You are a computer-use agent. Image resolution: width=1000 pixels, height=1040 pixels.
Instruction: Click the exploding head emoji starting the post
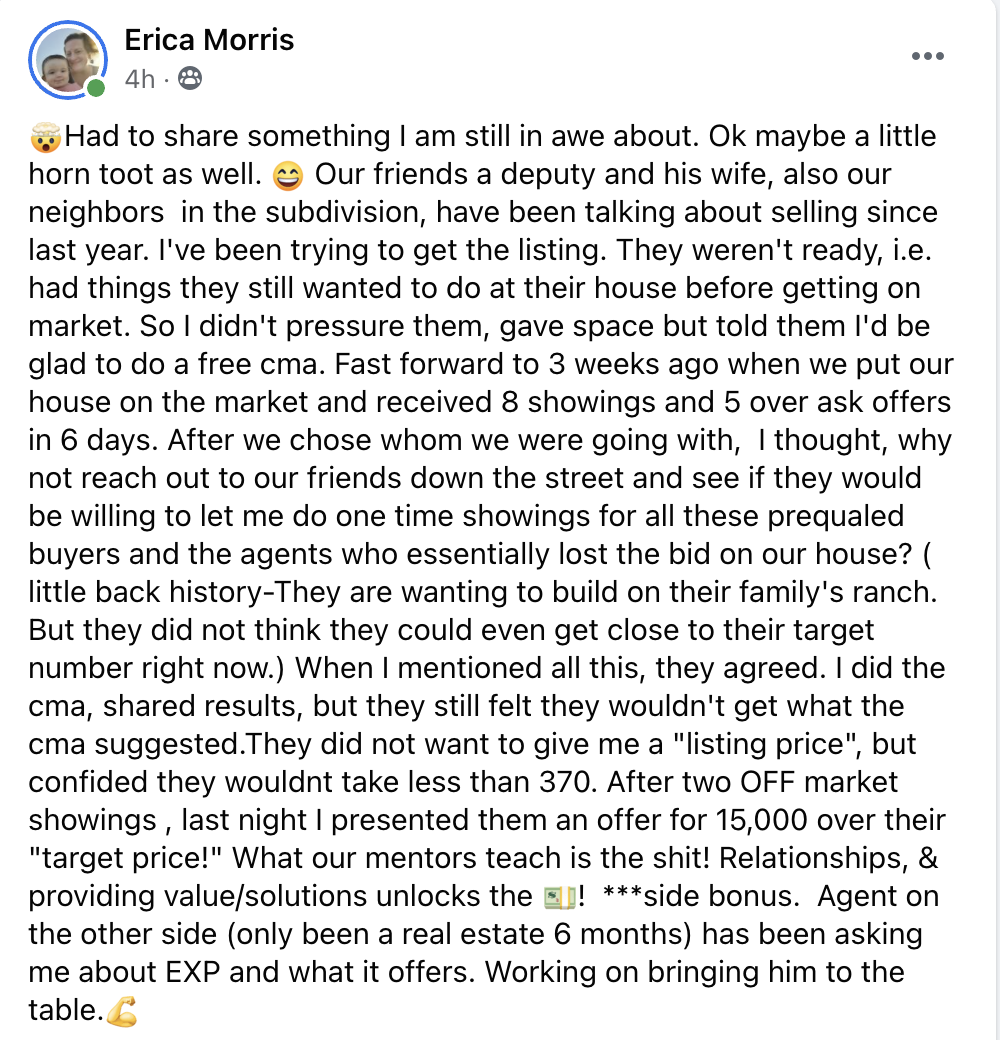click(x=45, y=137)
